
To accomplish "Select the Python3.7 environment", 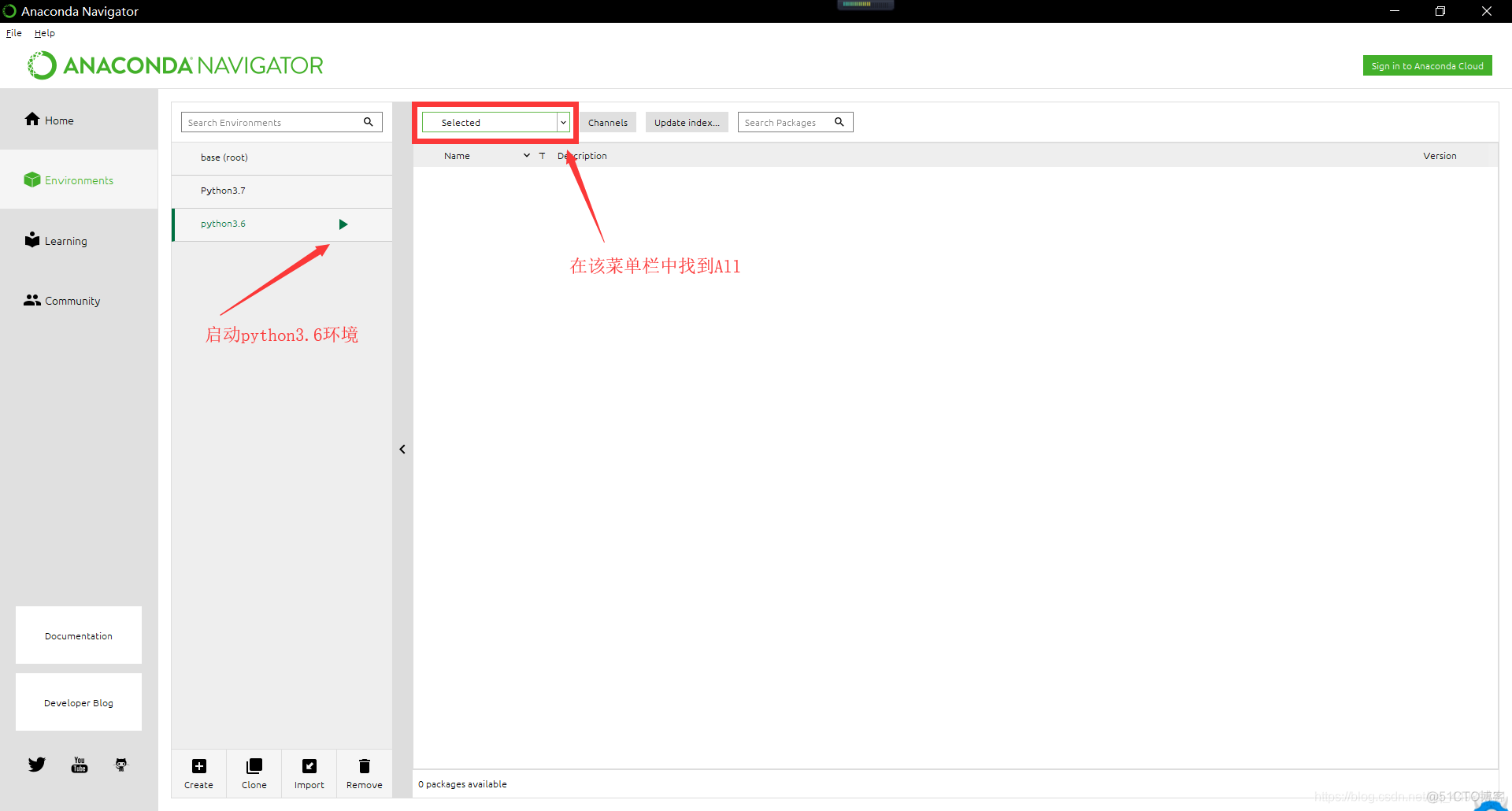I will click(x=282, y=191).
